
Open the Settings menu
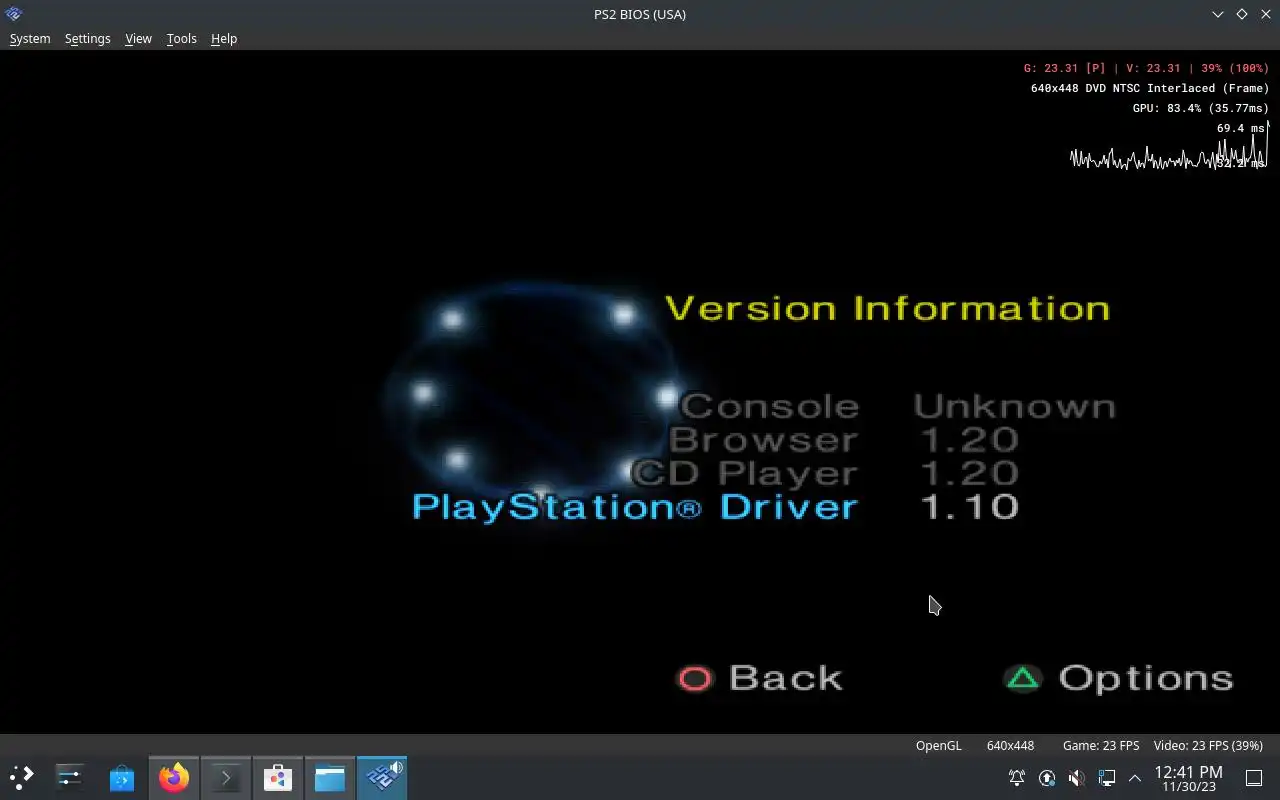pyautogui.click(x=87, y=38)
